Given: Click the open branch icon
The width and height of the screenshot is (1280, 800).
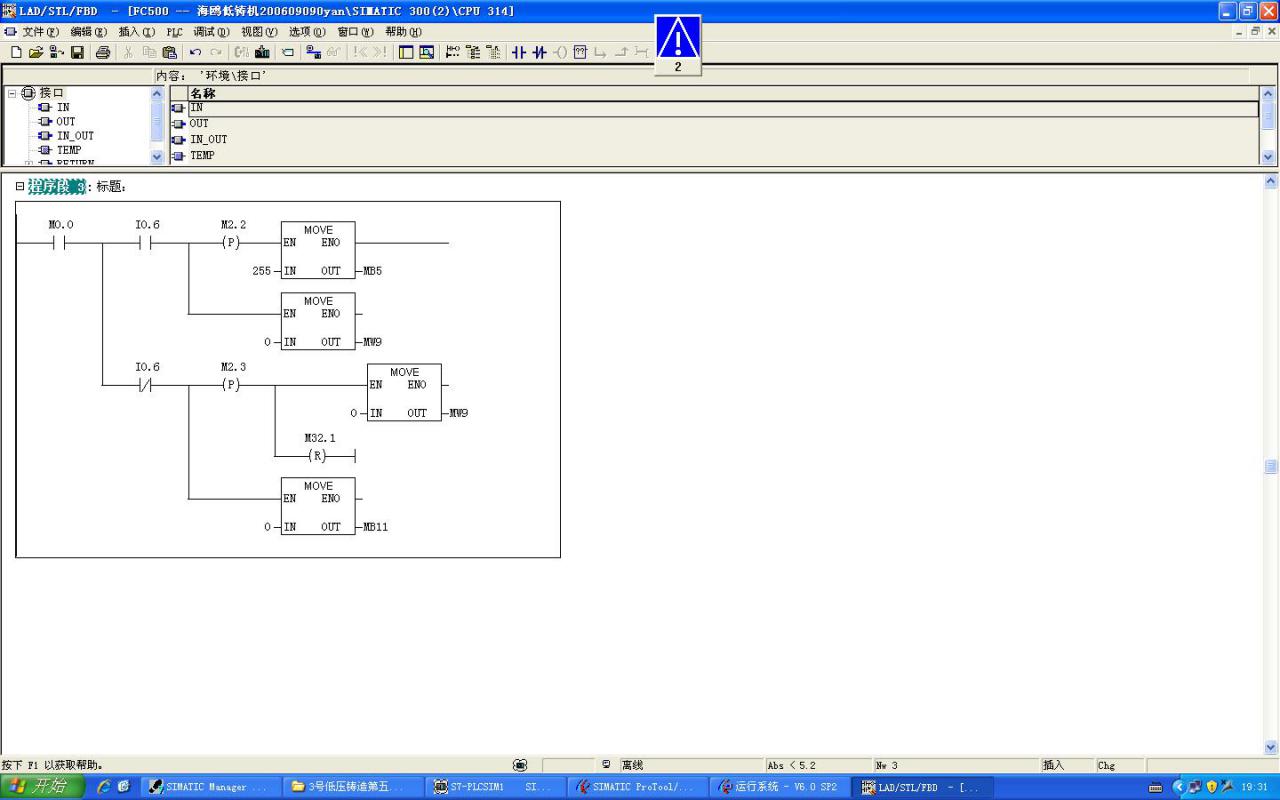Looking at the screenshot, I should coord(600,52).
